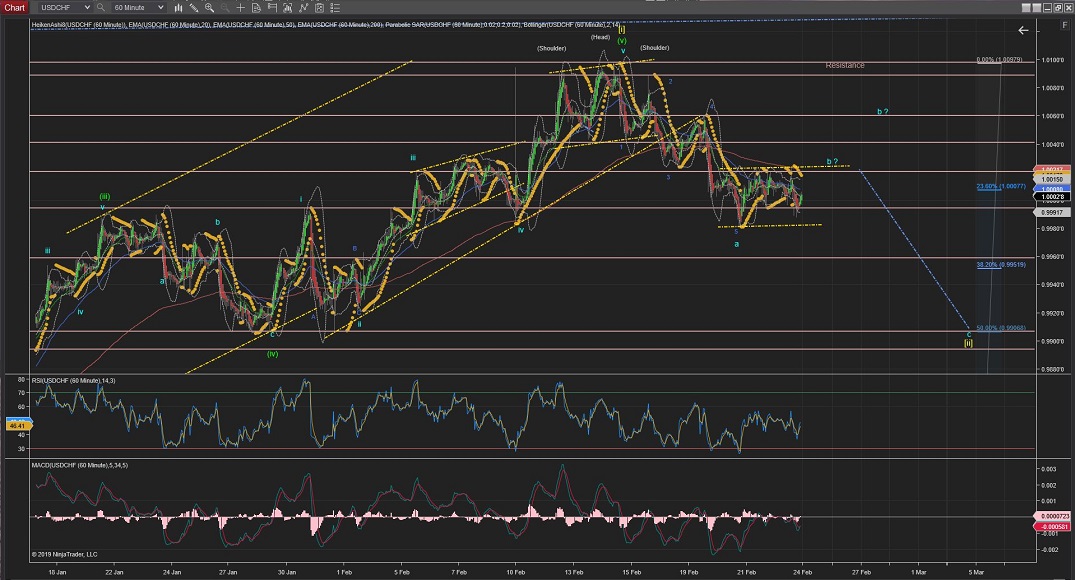The height and width of the screenshot is (580, 1075).
Task: Activate the zoom in magnifier
Action: pyautogui.click(x=209, y=8)
